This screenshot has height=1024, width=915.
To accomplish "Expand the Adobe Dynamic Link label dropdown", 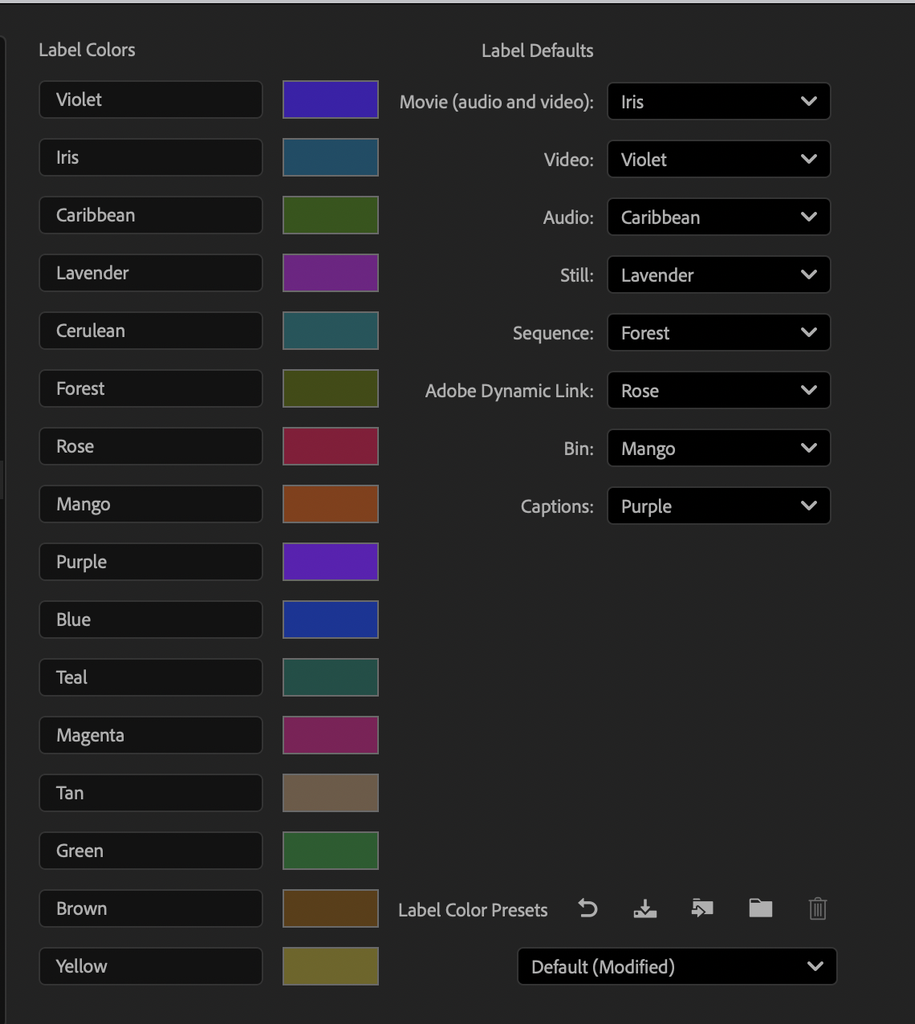I will [x=718, y=391].
